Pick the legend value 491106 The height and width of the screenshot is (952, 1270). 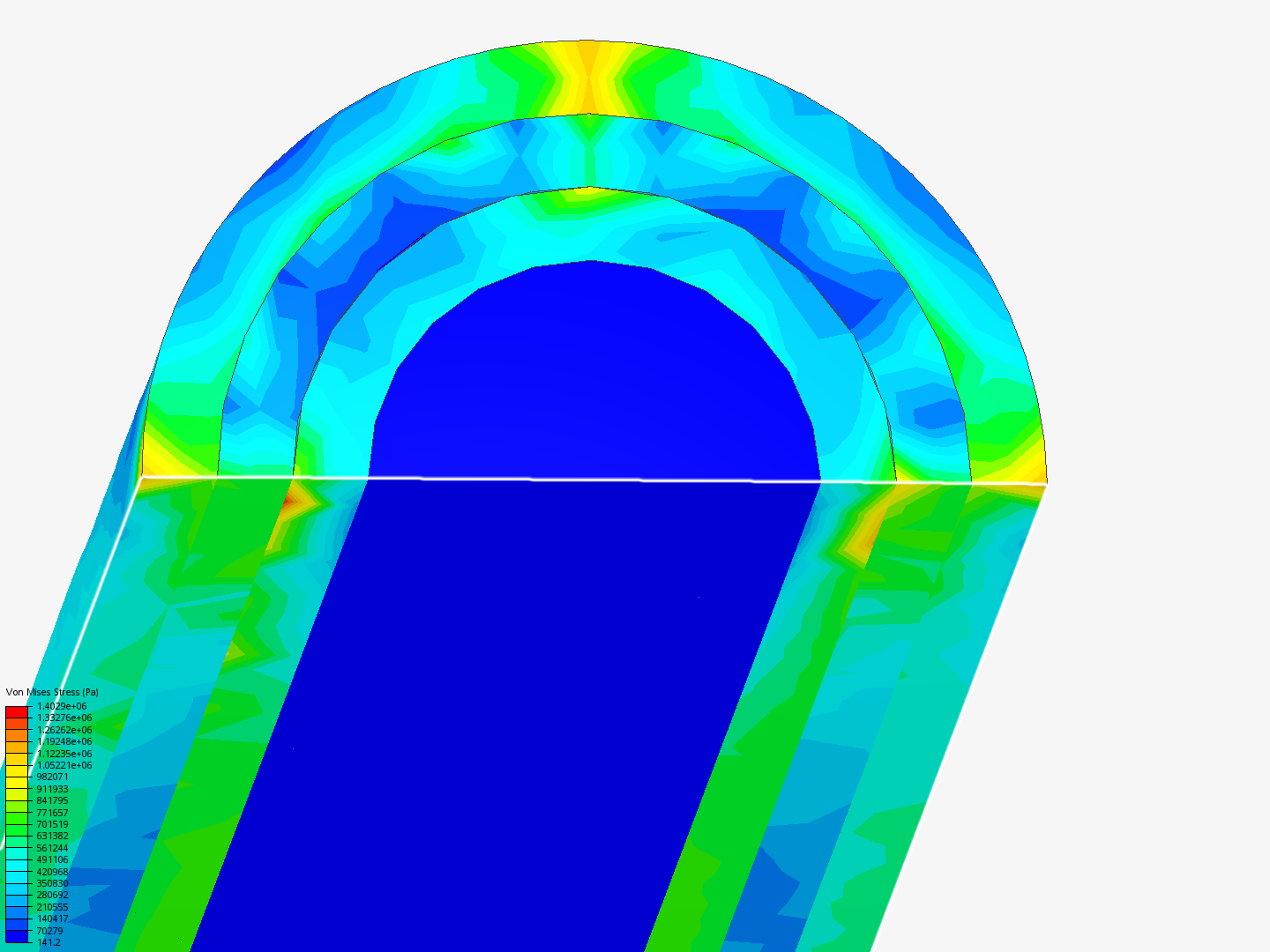click(52, 859)
